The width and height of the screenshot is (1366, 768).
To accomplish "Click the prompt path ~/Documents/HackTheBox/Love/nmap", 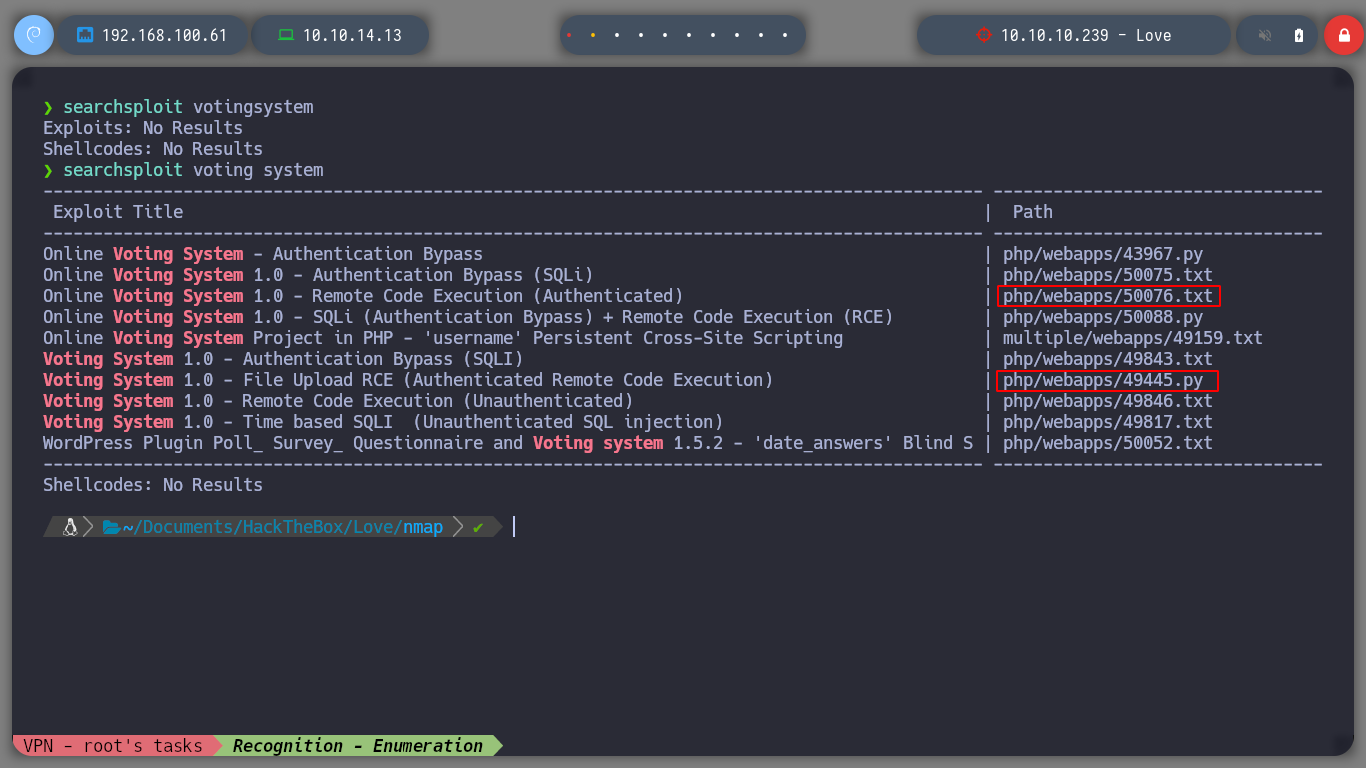I will click(283, 527).
